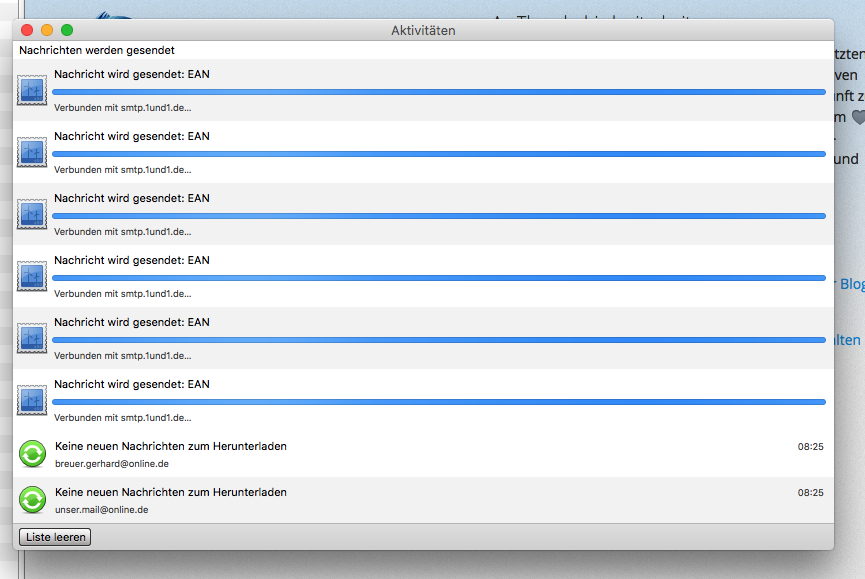
Task: Select fourth 'Nachricht wird gesendet: EAN' title
Action: (x=132, y=260)
